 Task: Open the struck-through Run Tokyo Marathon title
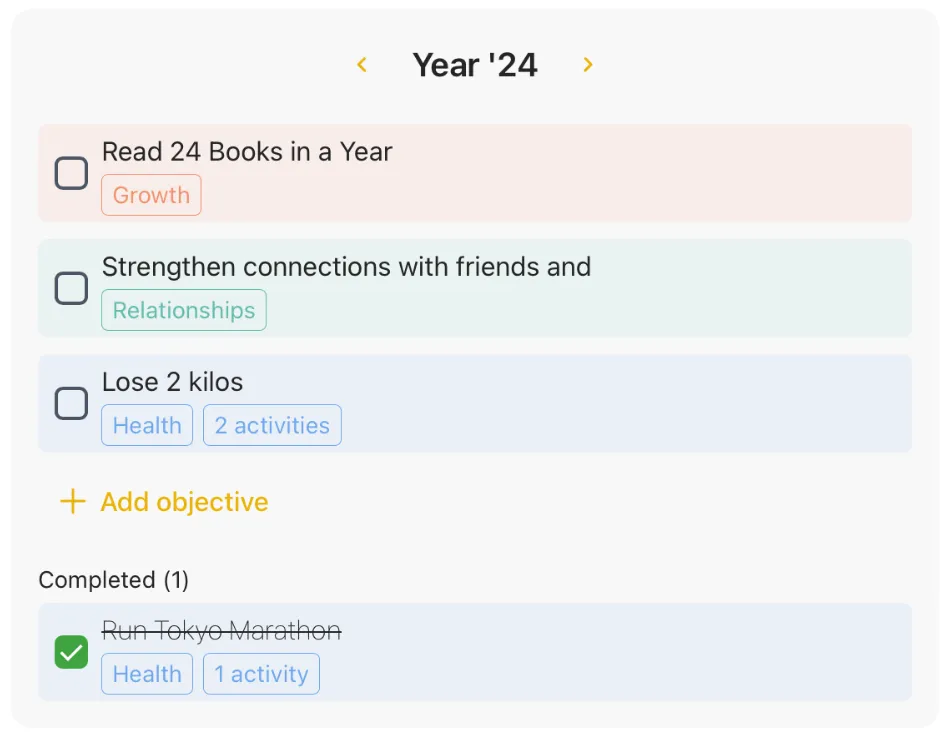(221, 631)
